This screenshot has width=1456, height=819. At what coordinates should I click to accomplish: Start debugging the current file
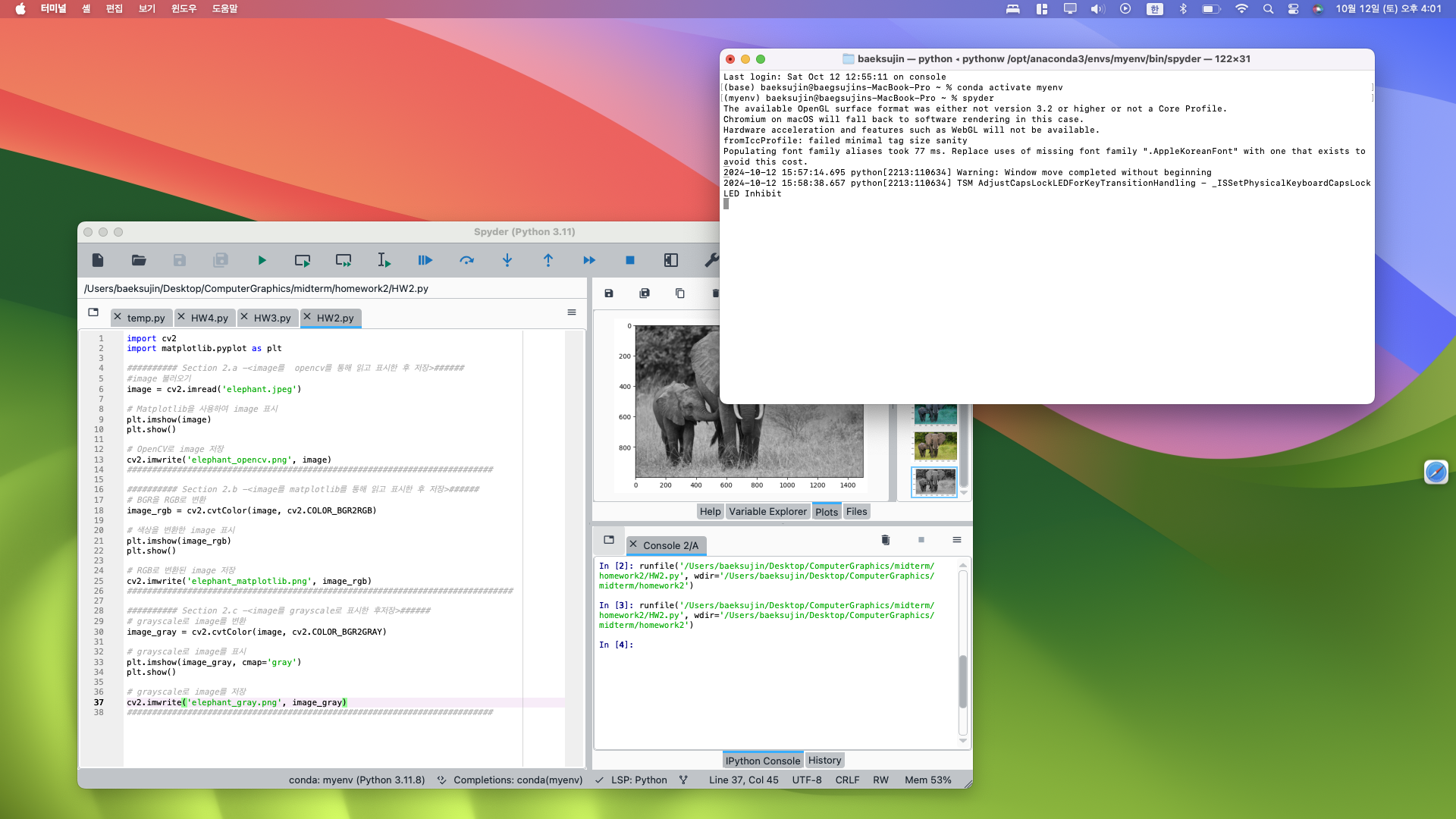(425, 260)
